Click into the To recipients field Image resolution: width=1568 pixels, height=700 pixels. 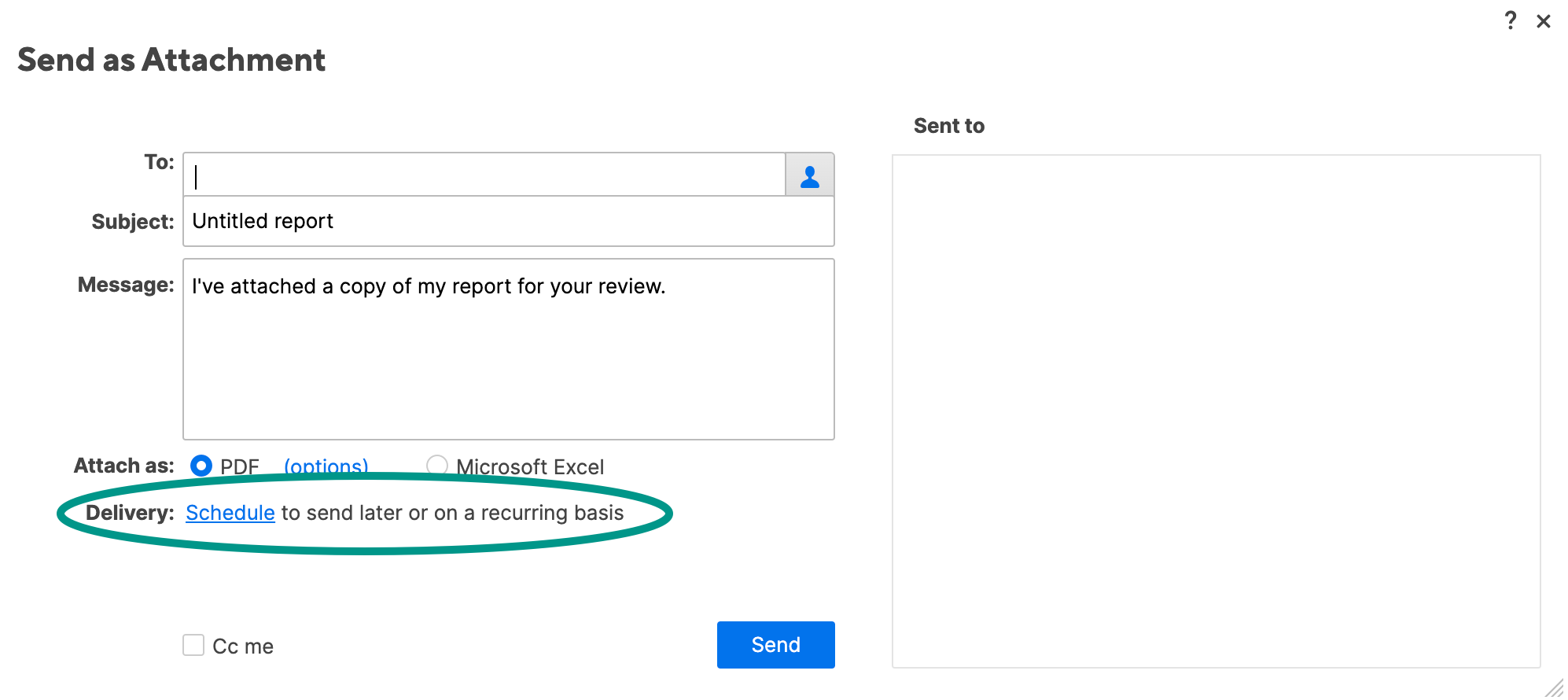484,175
